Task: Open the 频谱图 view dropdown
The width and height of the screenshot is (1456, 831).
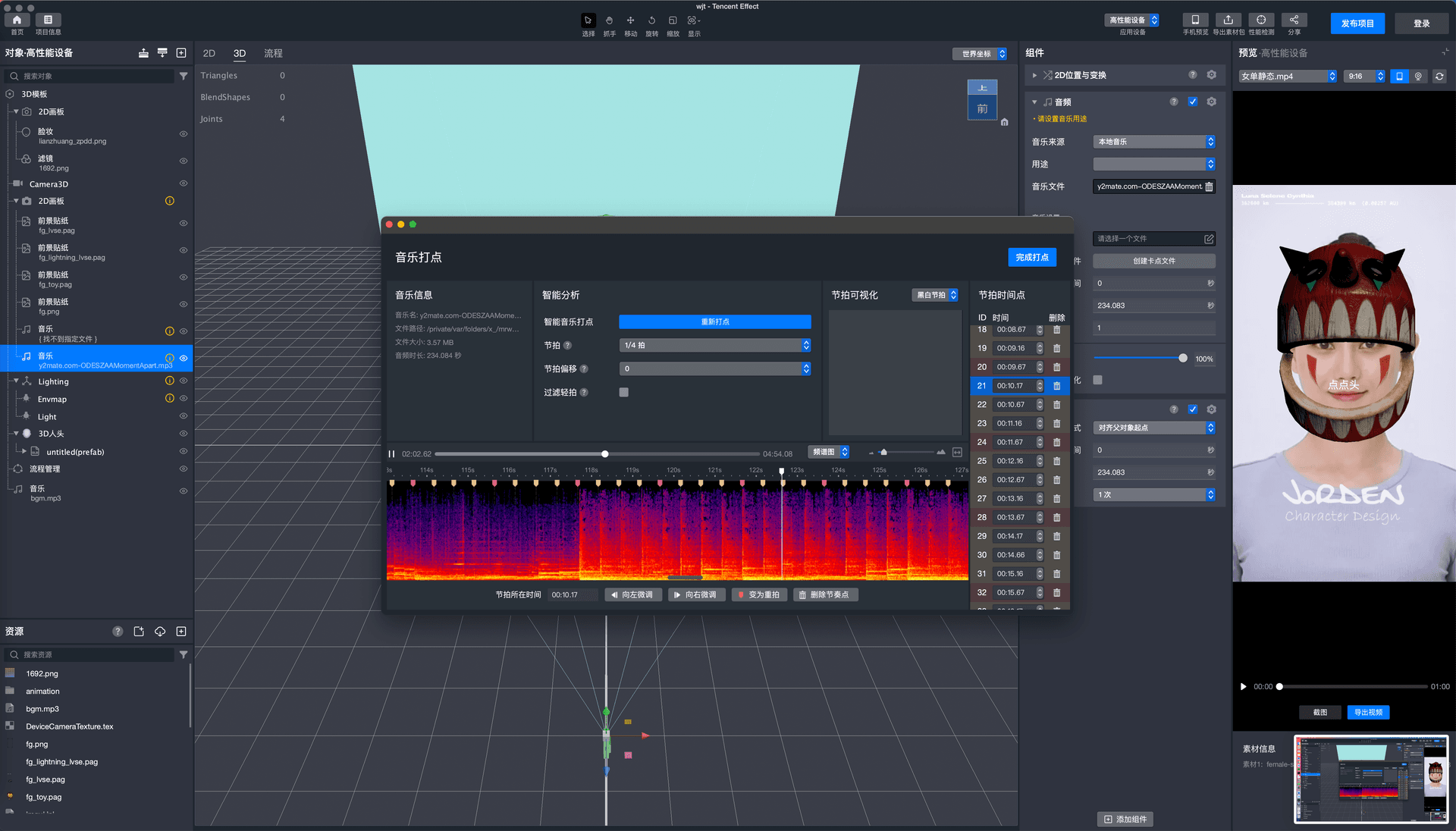Action: 828,453
